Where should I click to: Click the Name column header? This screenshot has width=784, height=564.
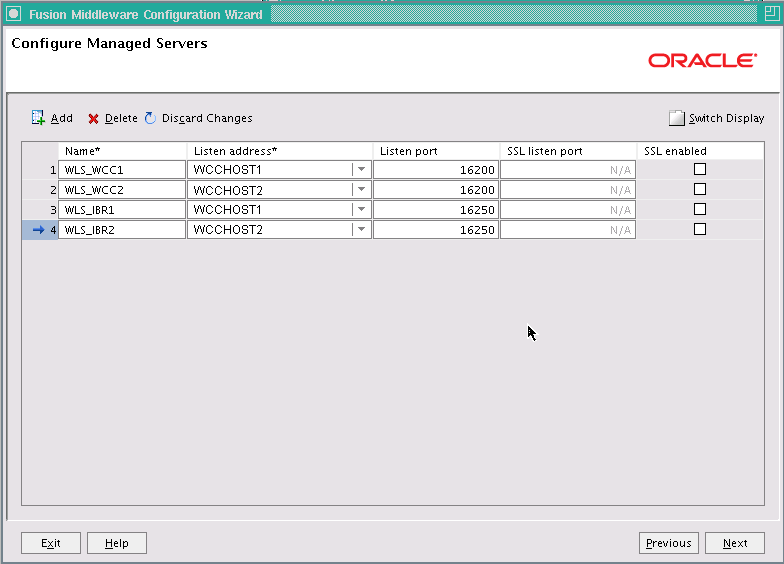tap(122, 151)
